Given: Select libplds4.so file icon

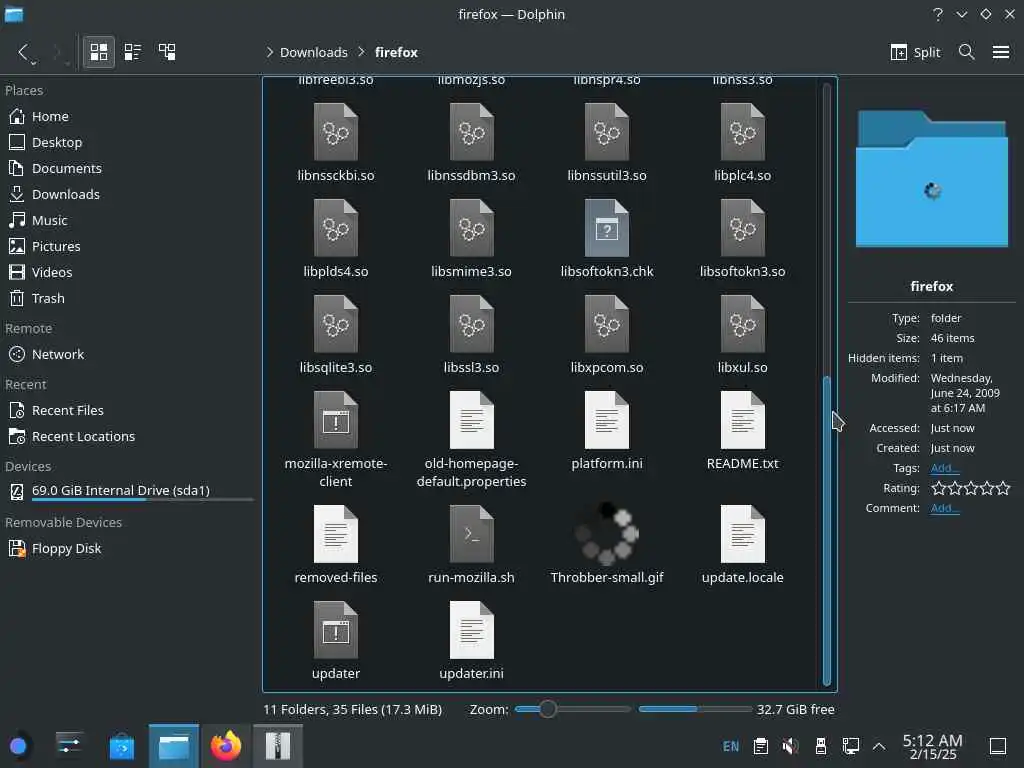Looking at the screenshot, I should point(336,228).
